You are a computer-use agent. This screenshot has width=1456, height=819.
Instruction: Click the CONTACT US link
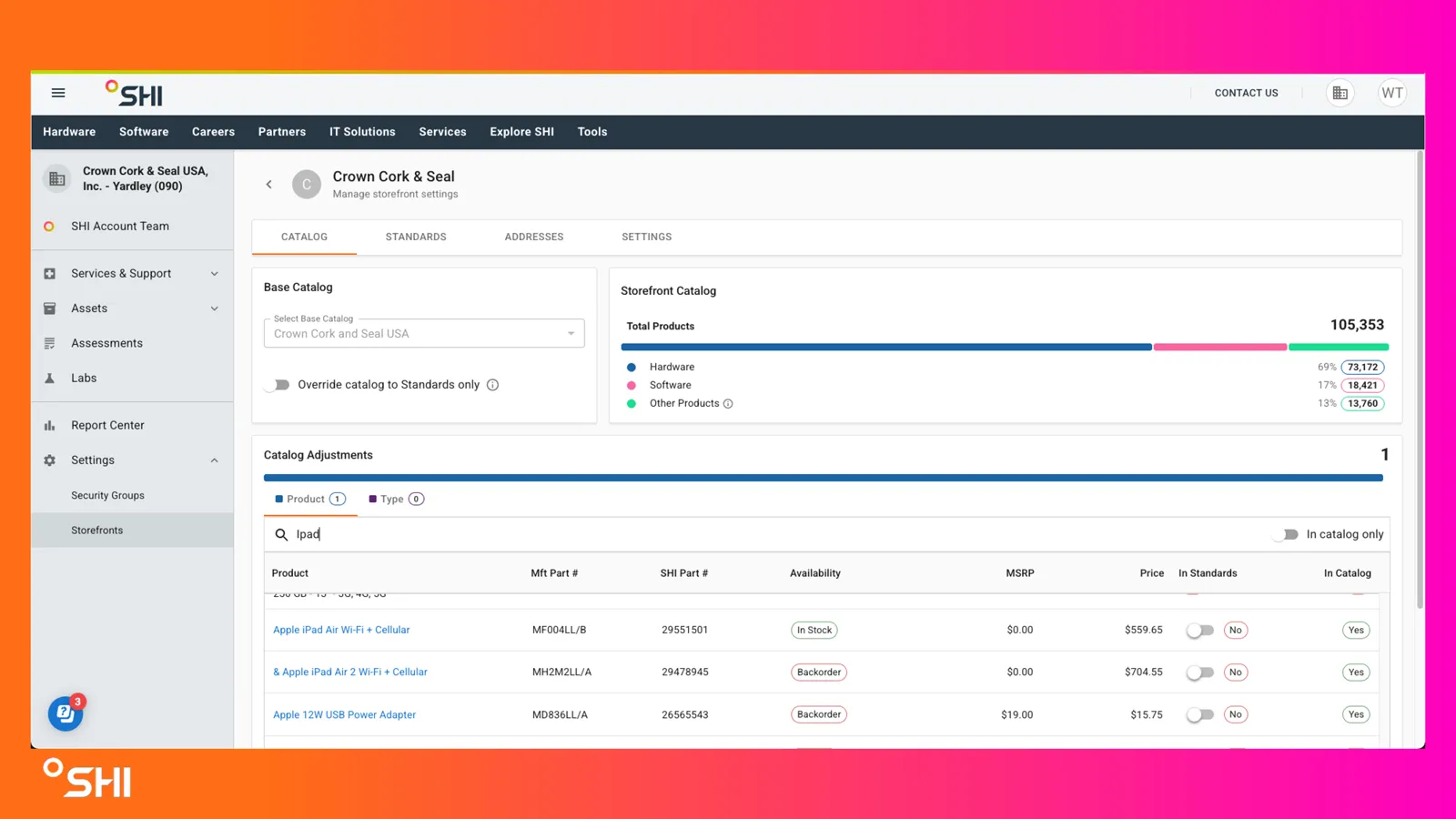[1246, 93]
